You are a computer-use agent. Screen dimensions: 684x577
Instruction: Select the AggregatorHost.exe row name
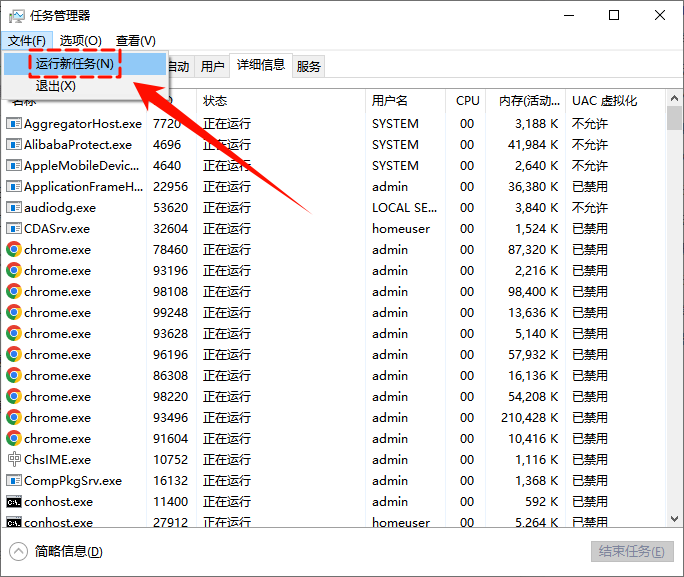[x=83, y=124]
